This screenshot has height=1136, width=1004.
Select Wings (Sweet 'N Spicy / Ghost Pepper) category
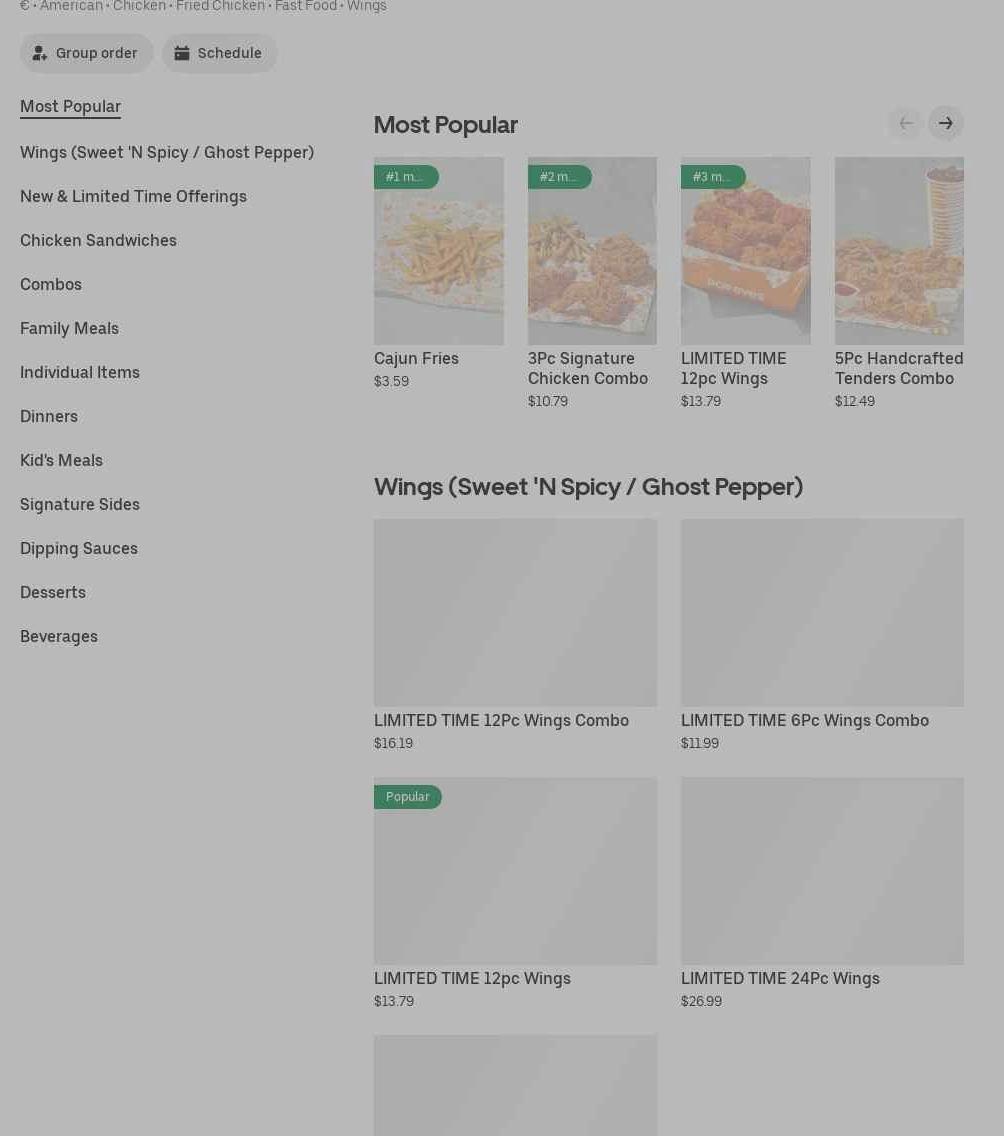[167, 152]
